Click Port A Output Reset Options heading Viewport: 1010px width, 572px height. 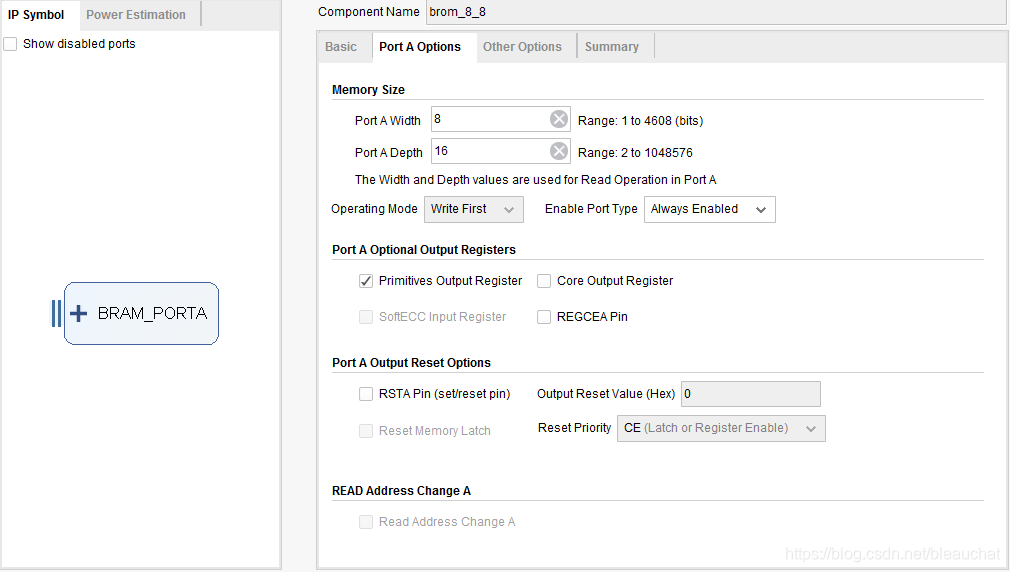(x=412, y=363)
